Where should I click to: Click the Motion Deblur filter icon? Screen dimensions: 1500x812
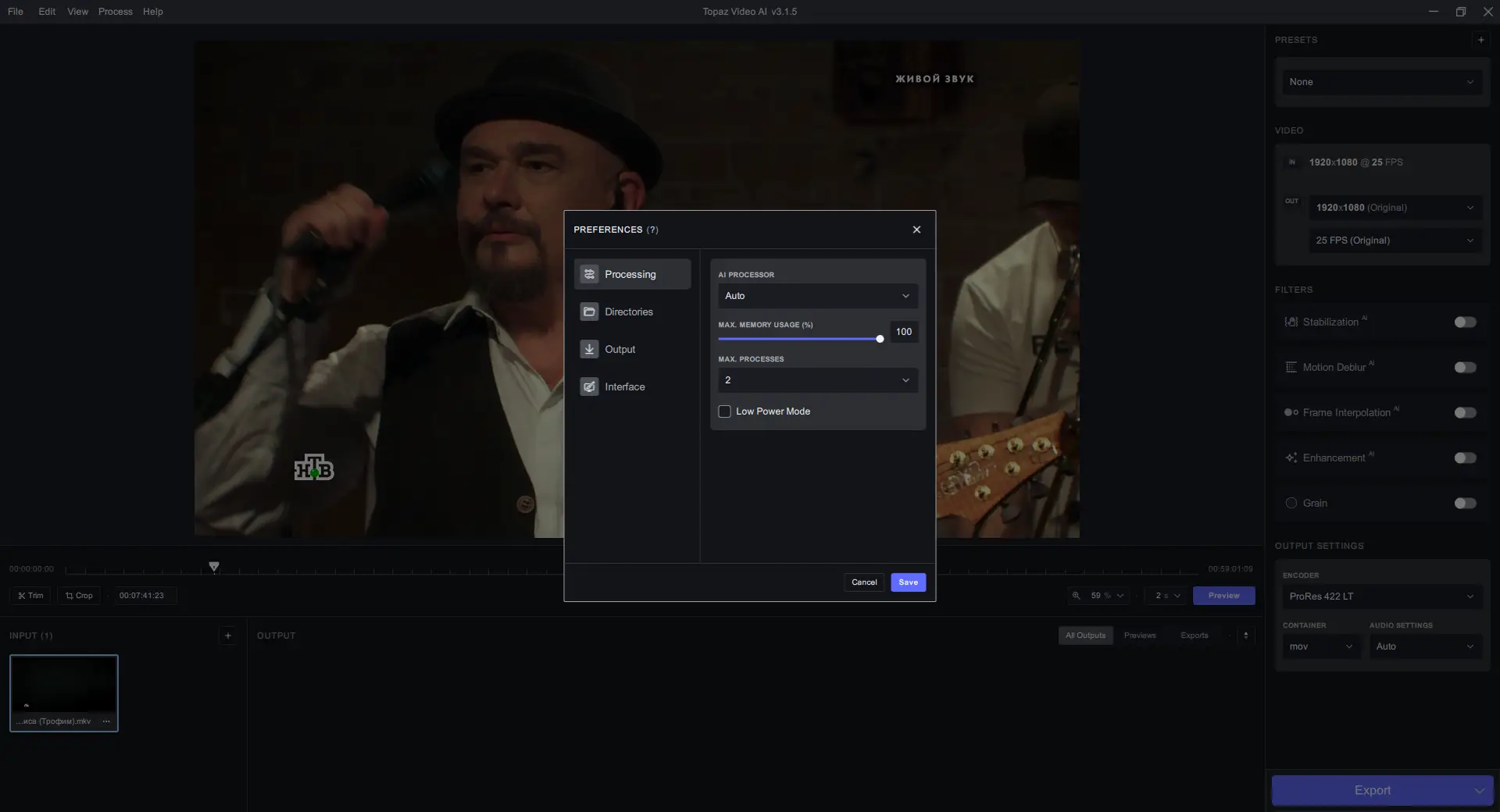[1291, 368]
